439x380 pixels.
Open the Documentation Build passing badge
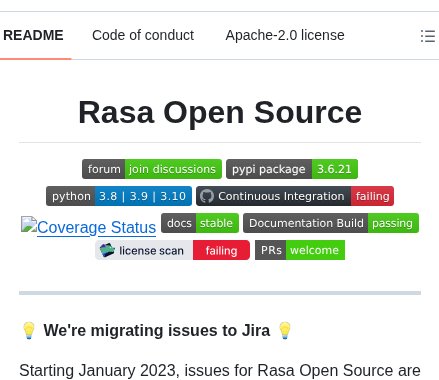[x=331, y=223]
